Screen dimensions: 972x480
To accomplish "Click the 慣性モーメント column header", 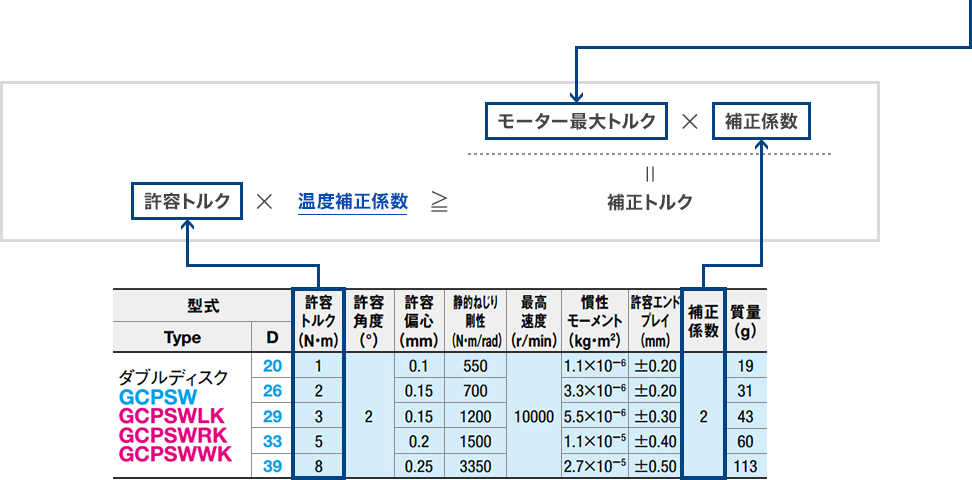I will coord(594,321).
